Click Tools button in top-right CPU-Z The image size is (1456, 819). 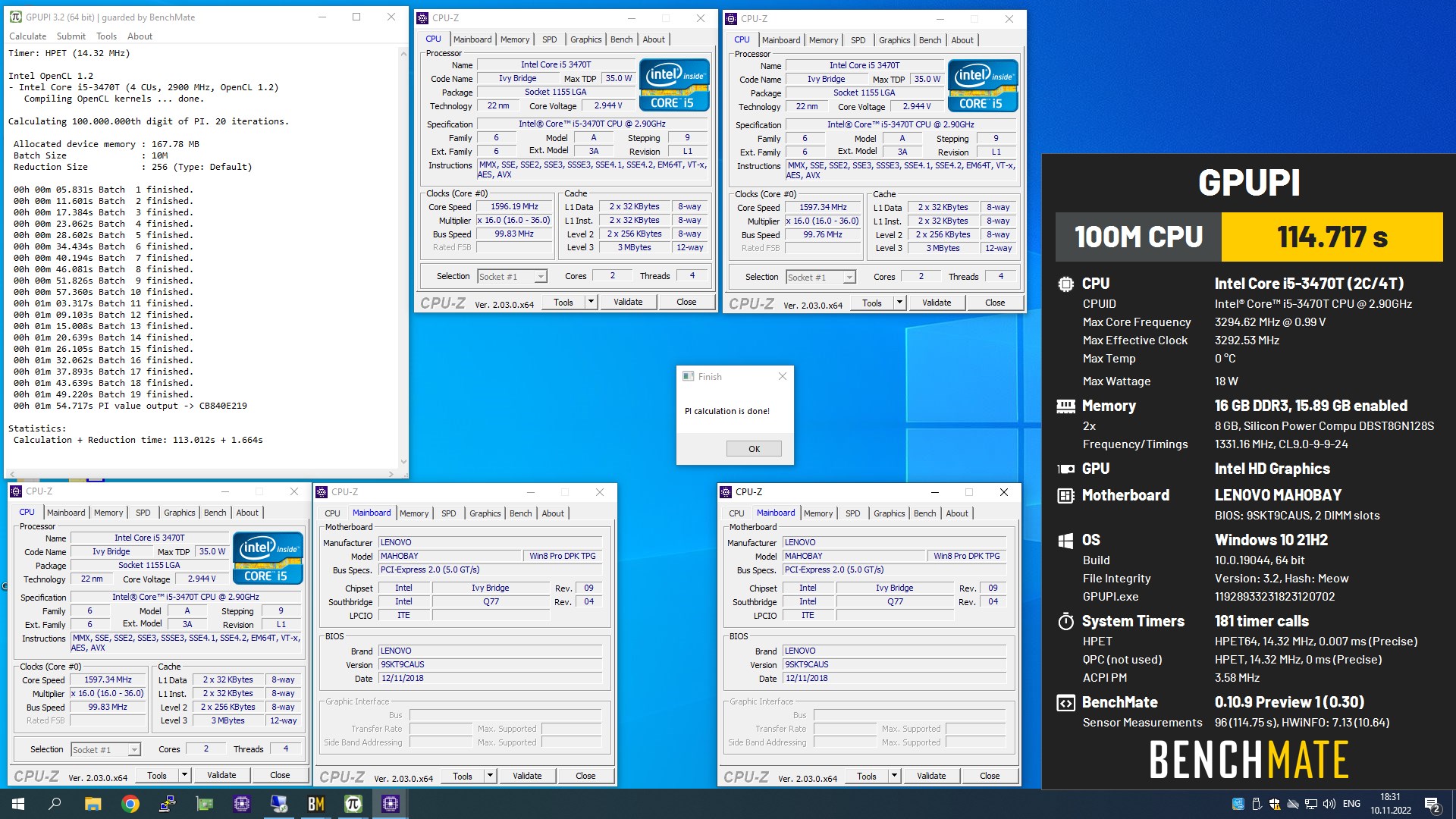pyautogui.click(x=872, y=303)
